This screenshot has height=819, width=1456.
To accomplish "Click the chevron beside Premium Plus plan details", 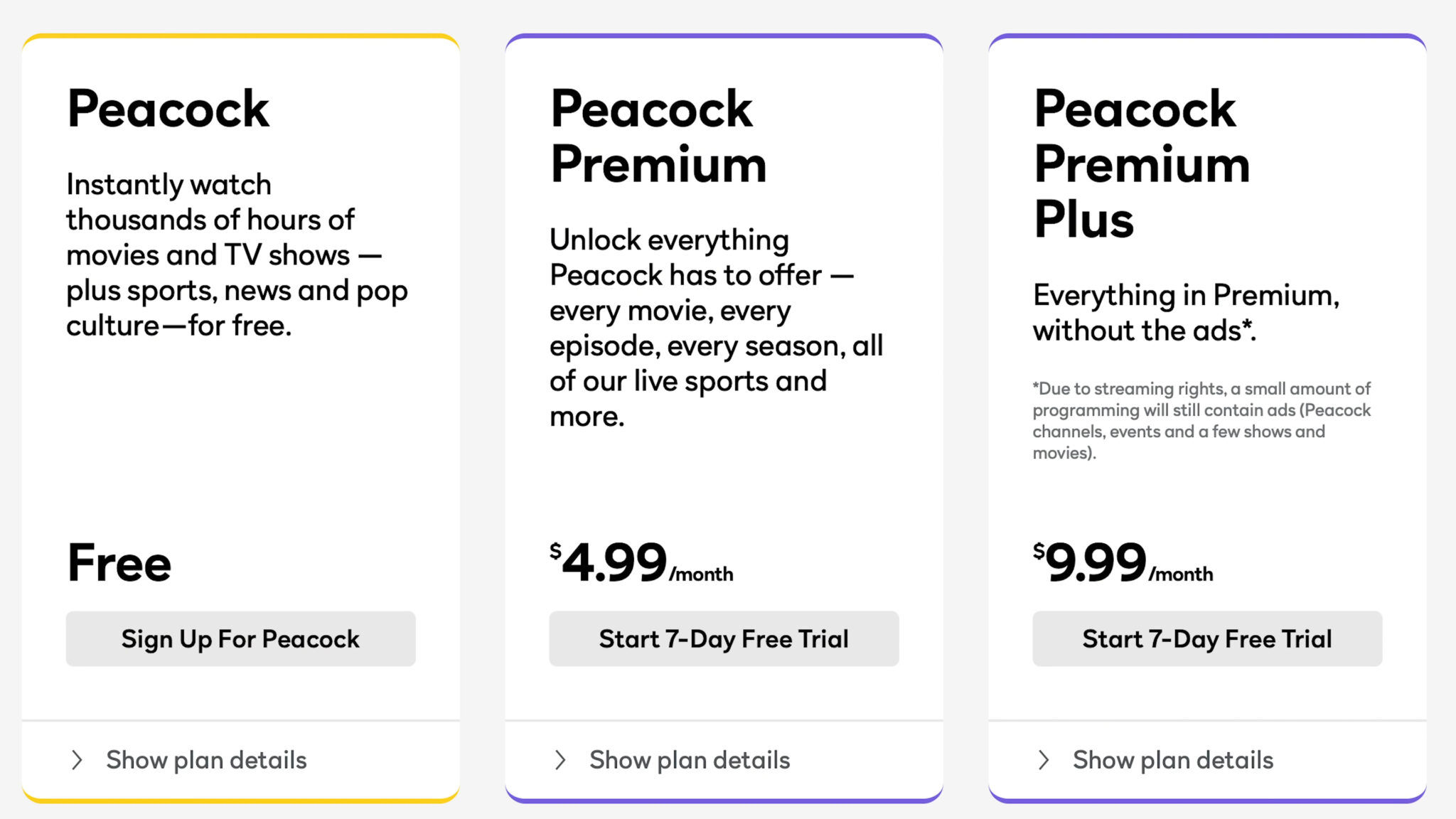I will [x=1042, y=760].
